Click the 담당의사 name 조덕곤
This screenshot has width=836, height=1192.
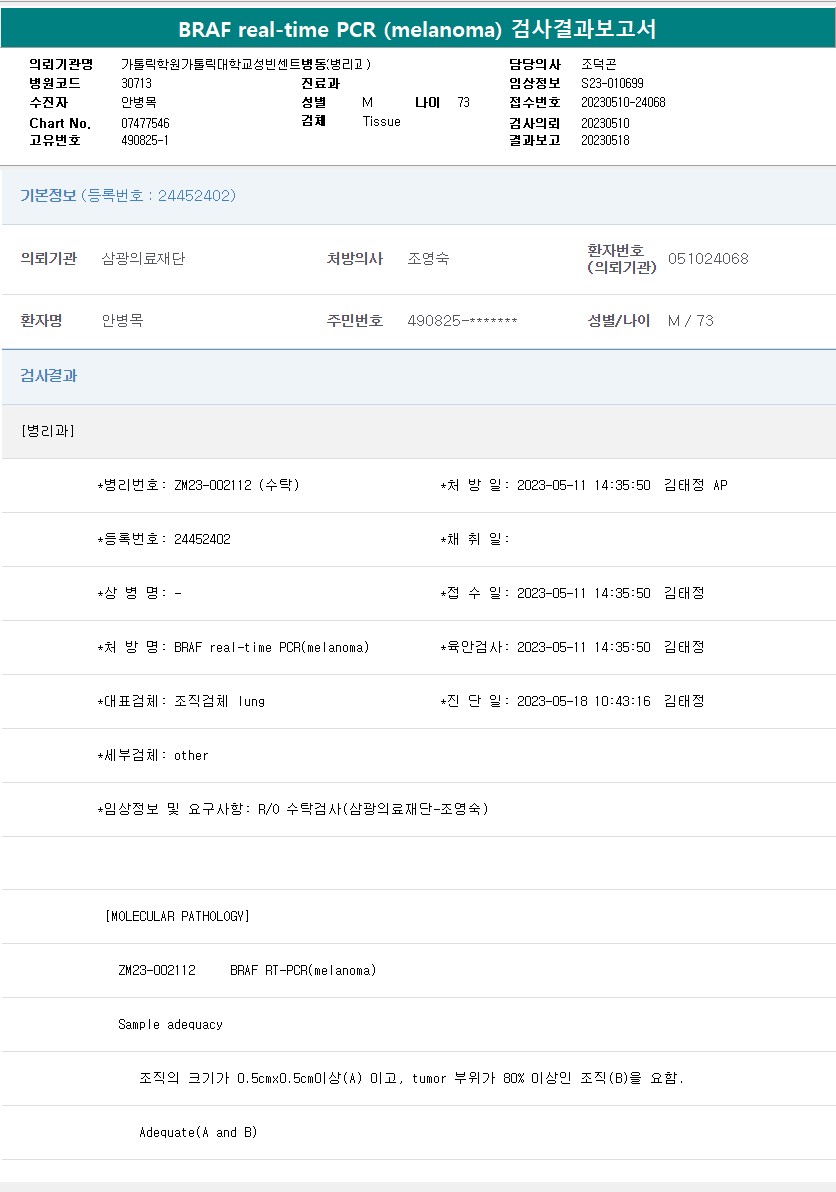point(598,64)
